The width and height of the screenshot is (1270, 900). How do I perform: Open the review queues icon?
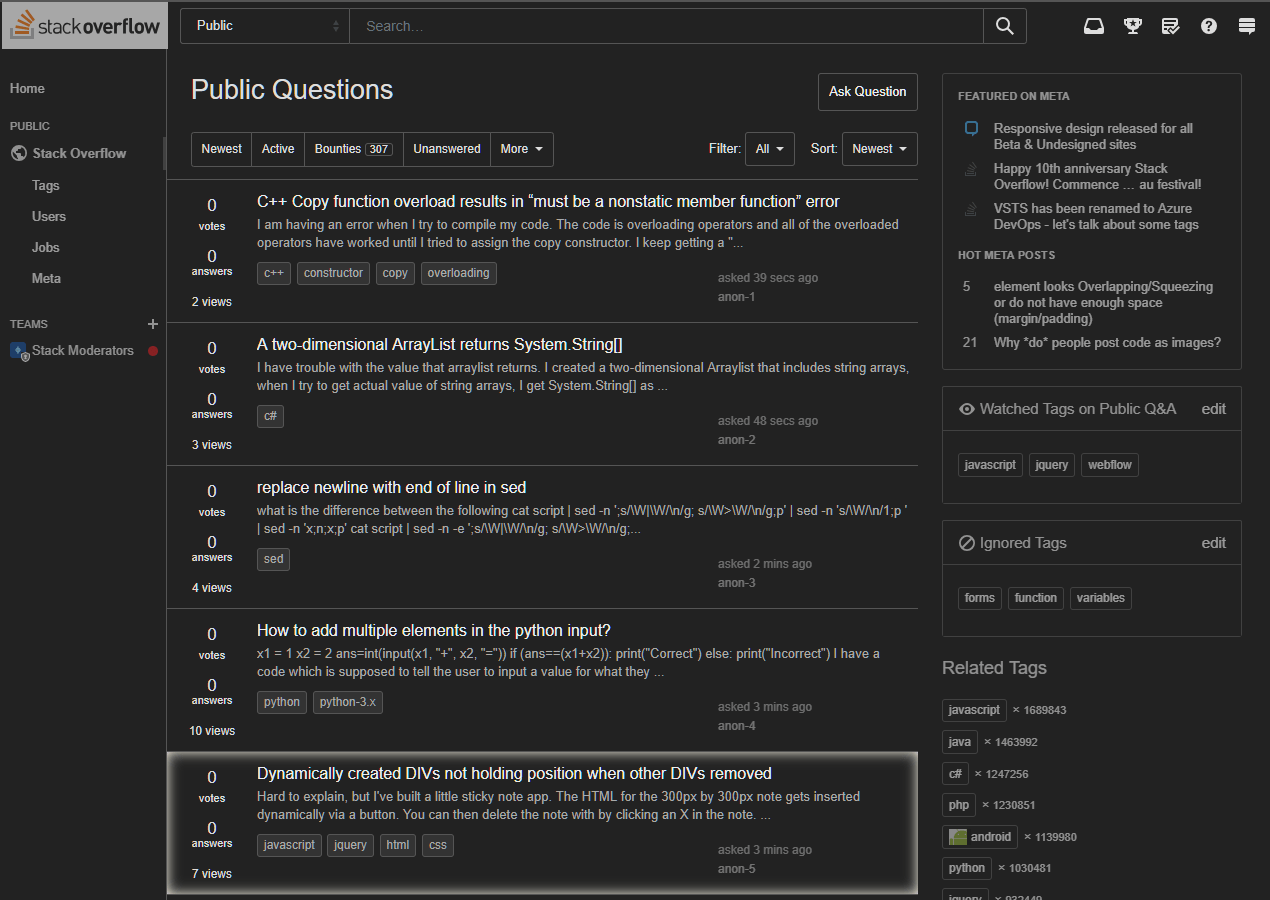pos(1170,26)
